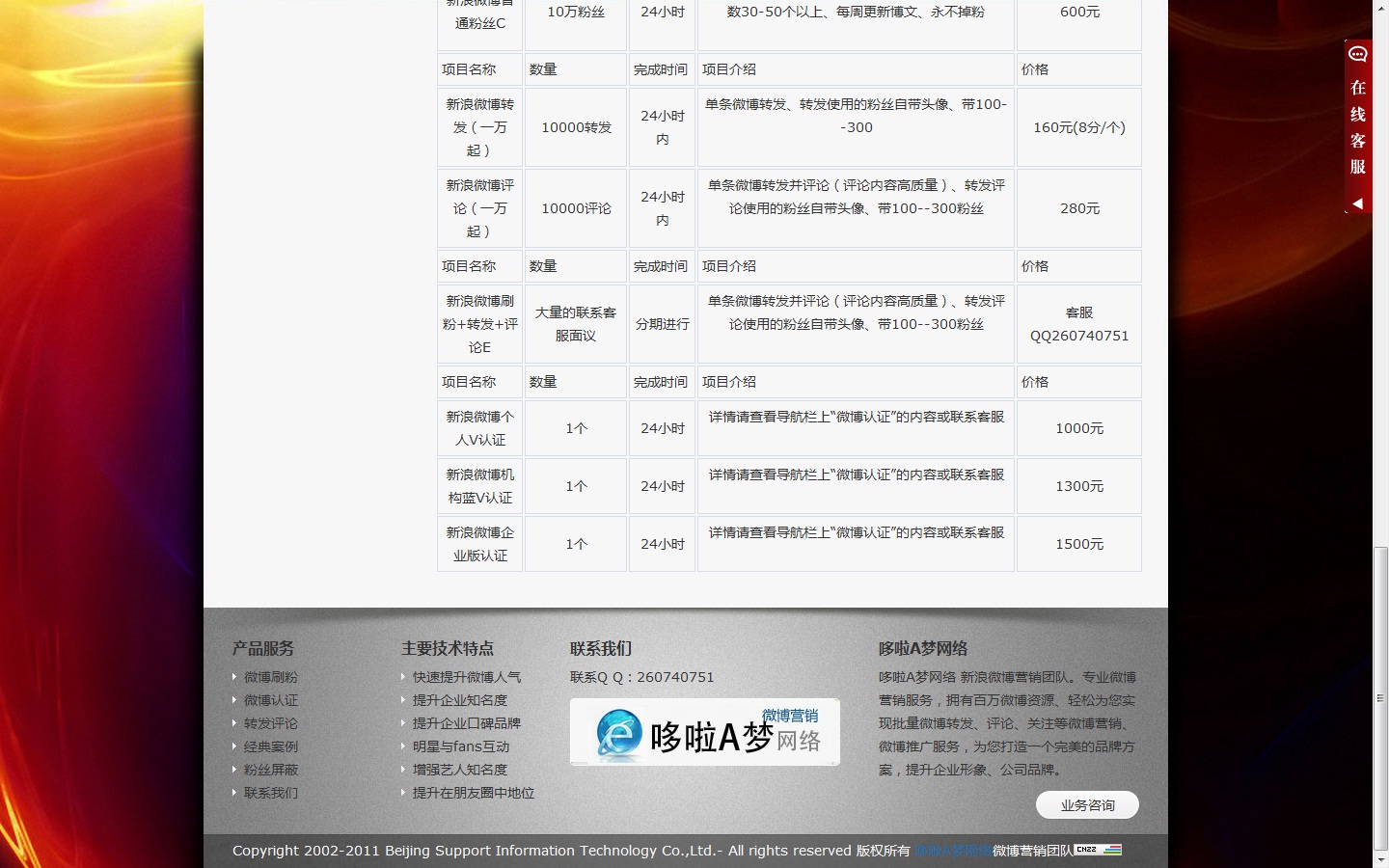Click the 产品服务 footer heading

tap(263, 648)
